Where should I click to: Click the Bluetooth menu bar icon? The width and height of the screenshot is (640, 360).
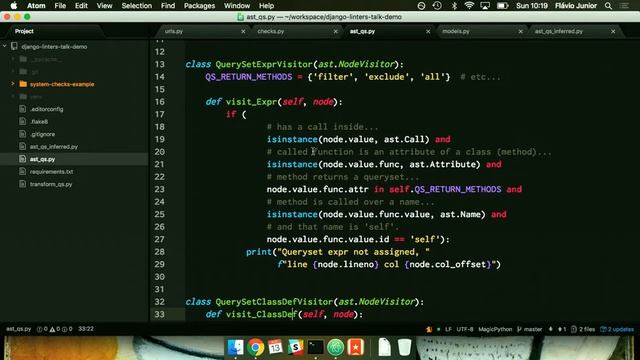tap(454, 6)
